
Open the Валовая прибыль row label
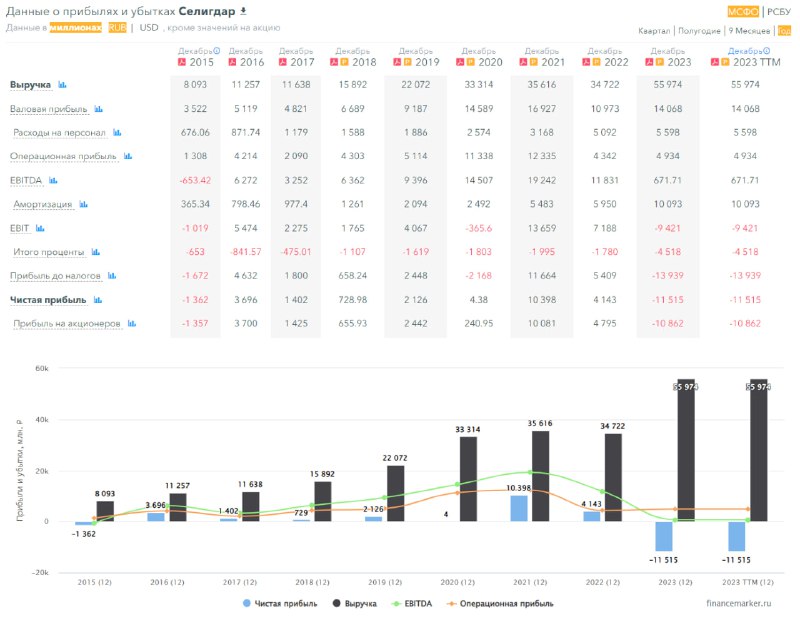48,109
